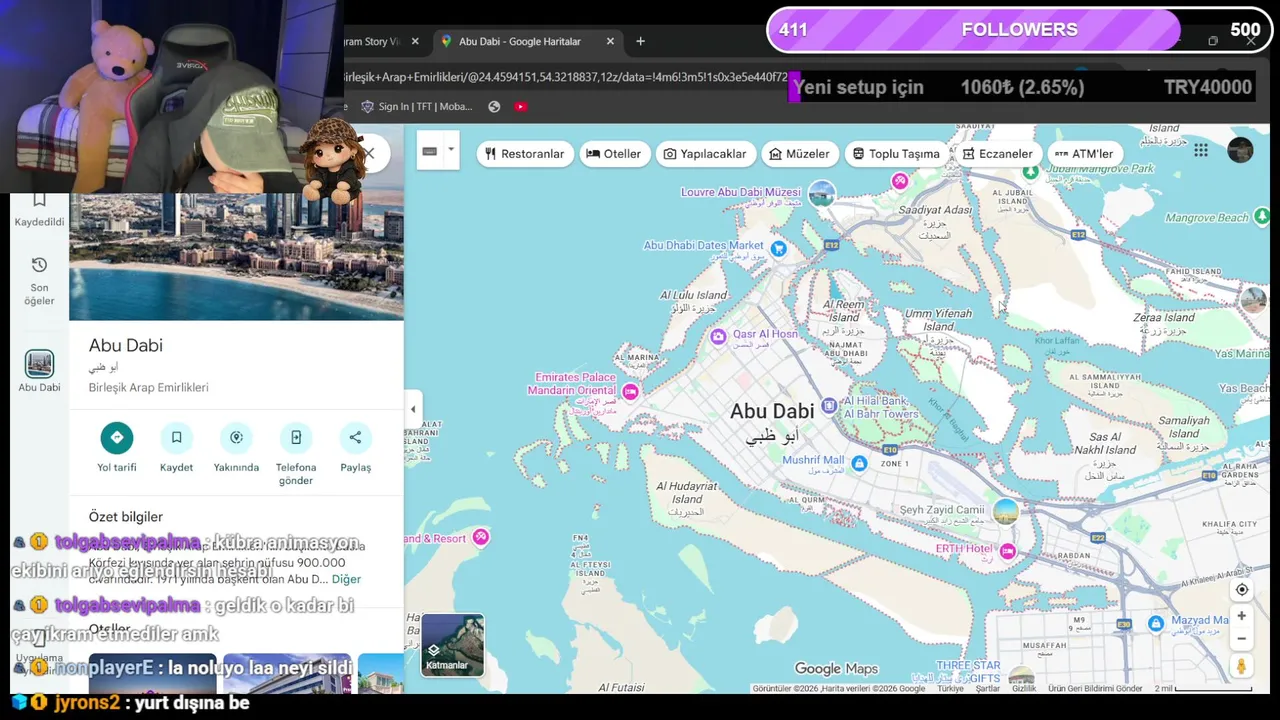Select Abu Dabi thumbnail in sidebar
Viewport: 1280px width, 720px height.
pos(39,364)
